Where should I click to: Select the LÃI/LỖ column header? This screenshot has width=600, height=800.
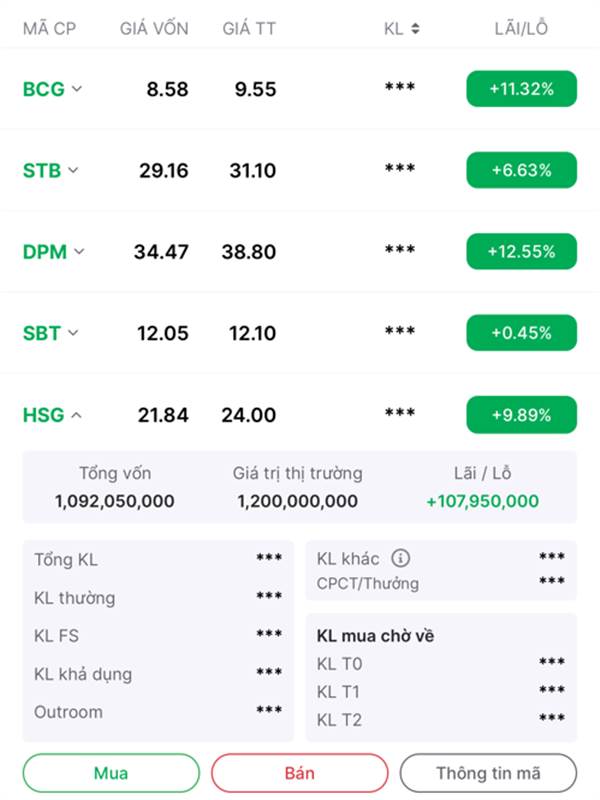point(521,28)
